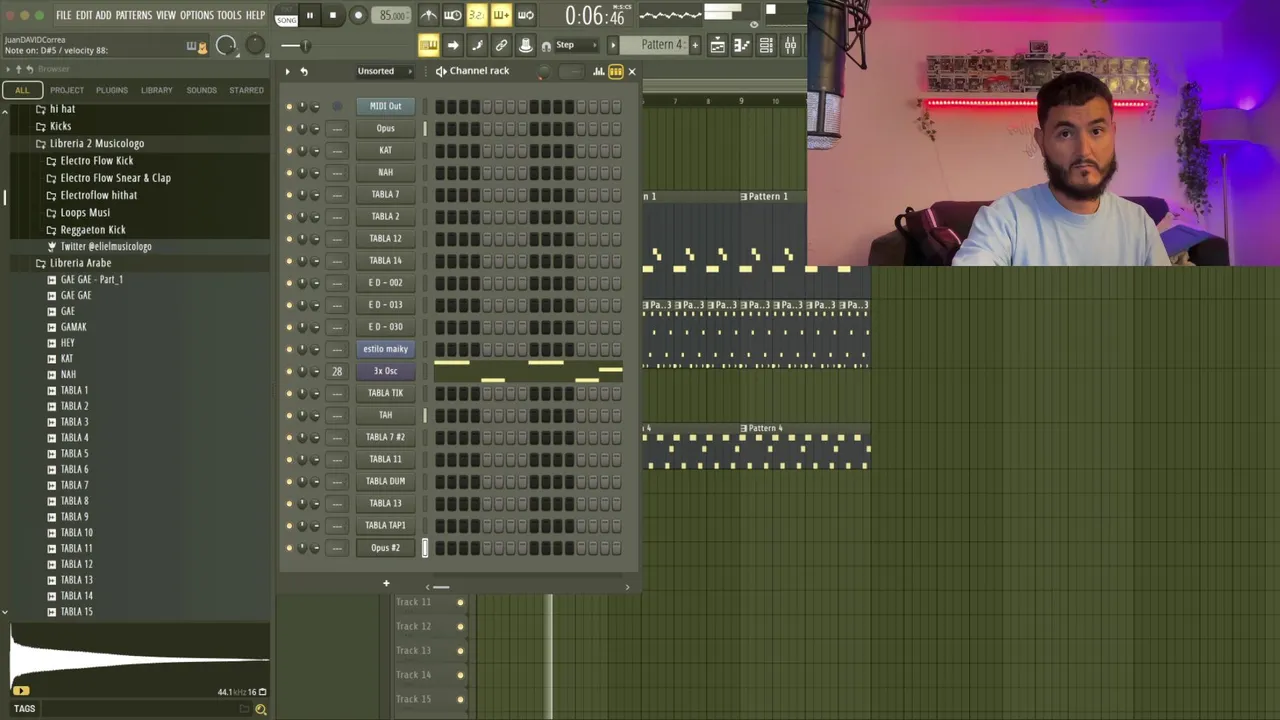This screenshot has width=1280, height=720.
Task: Click the stamp tool icon in toolbar
Action: pyautogui.click(x=525, y=45)
